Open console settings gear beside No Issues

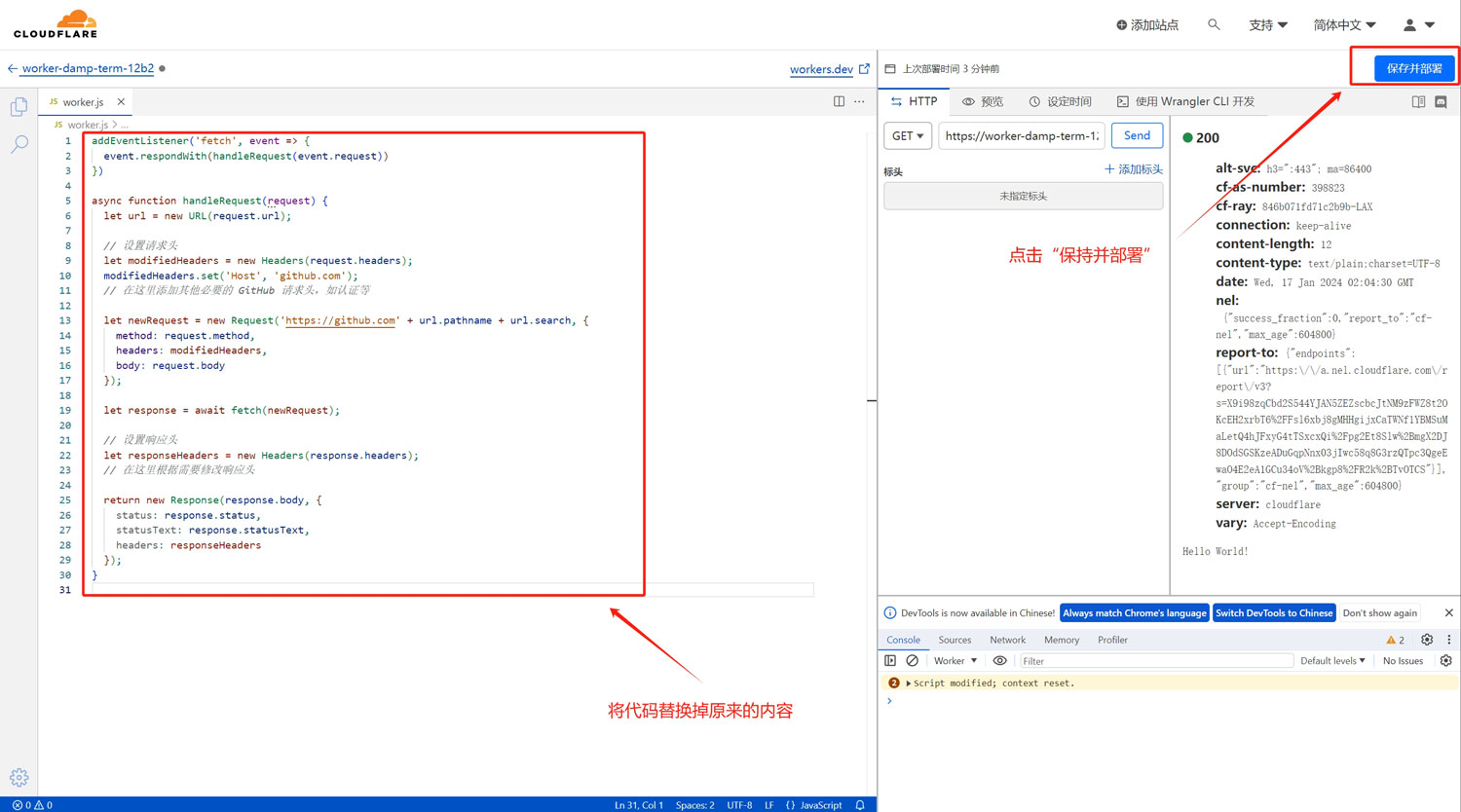(x=1446, y=661)
